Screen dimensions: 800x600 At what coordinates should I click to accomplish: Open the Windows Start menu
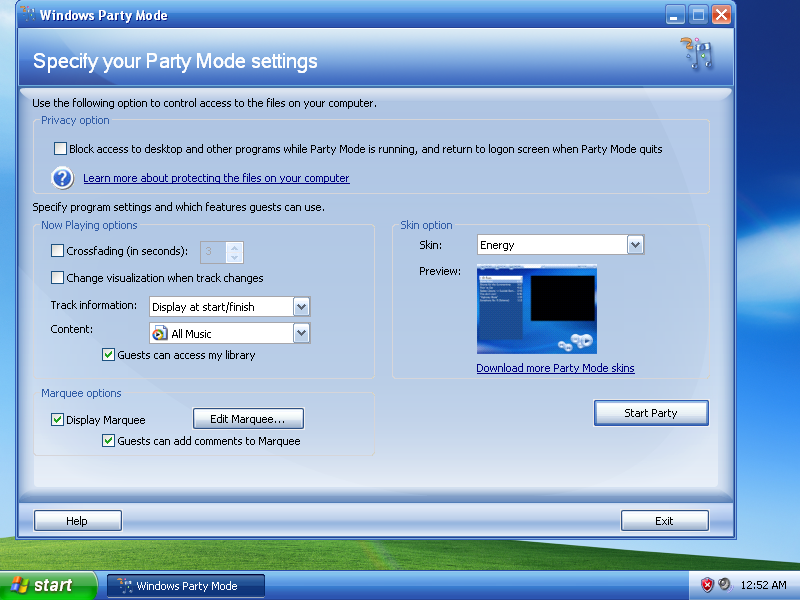(47, 585)
